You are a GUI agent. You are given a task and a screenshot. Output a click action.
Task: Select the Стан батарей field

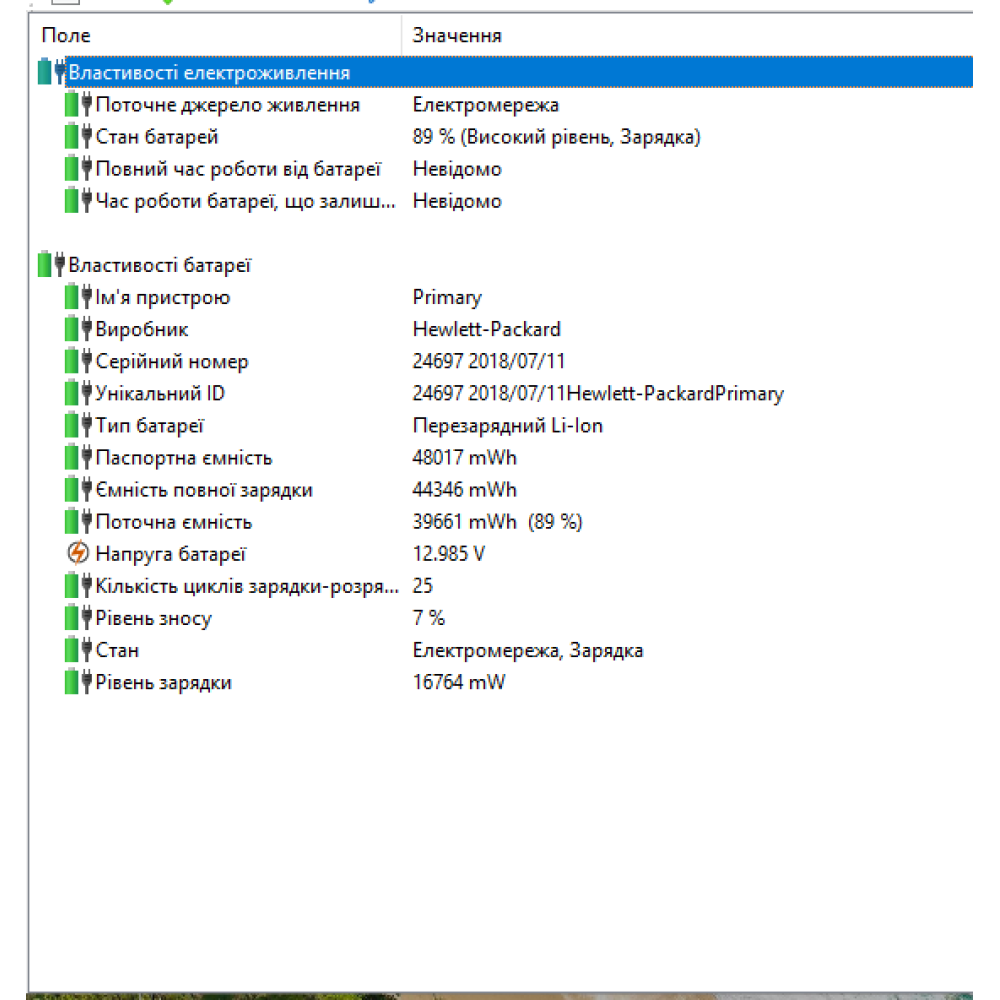pos(157,136)
